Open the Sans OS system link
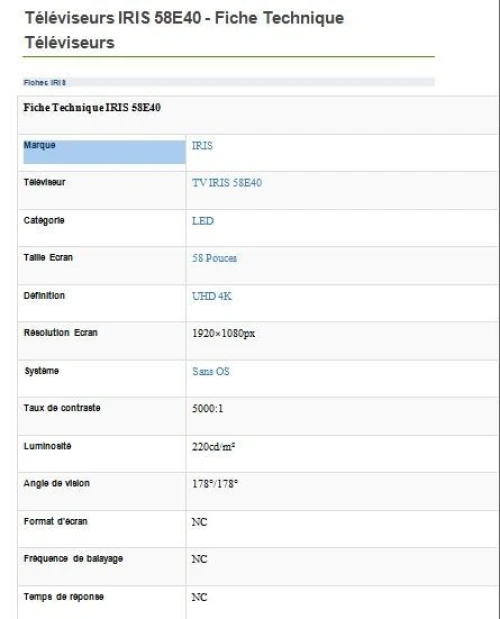Screen dimensions: 500x619 pos(211,371)
